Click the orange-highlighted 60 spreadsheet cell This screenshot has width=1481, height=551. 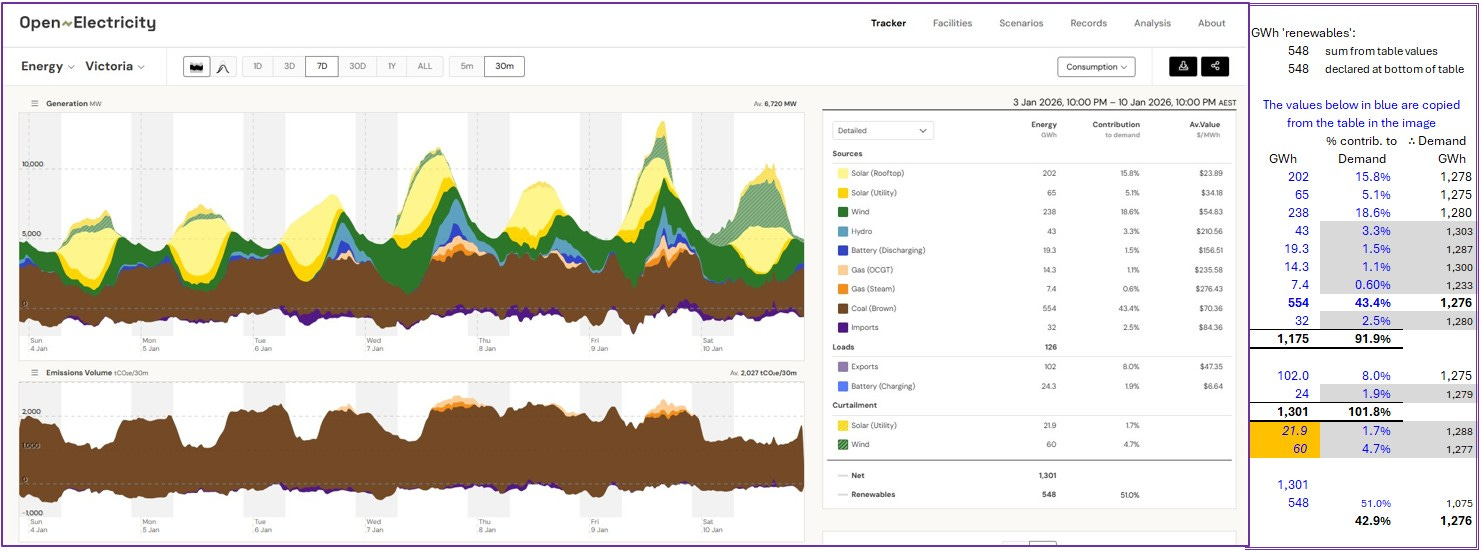point(1286,449)
